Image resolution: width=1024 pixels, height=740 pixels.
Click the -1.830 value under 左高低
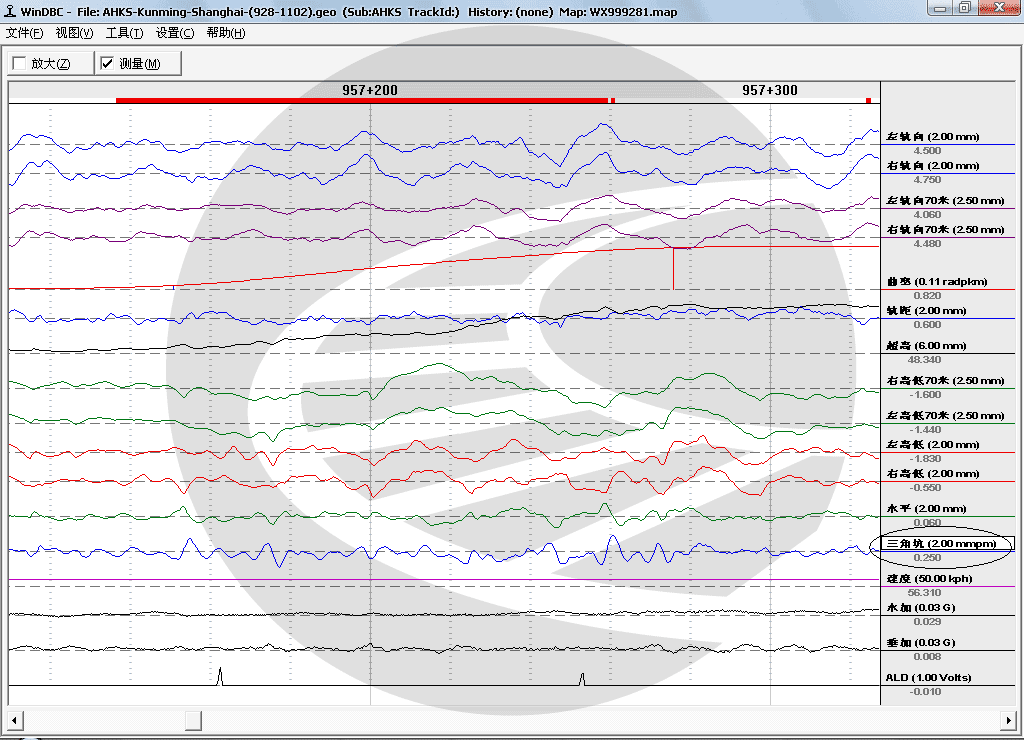pos(925,459)
